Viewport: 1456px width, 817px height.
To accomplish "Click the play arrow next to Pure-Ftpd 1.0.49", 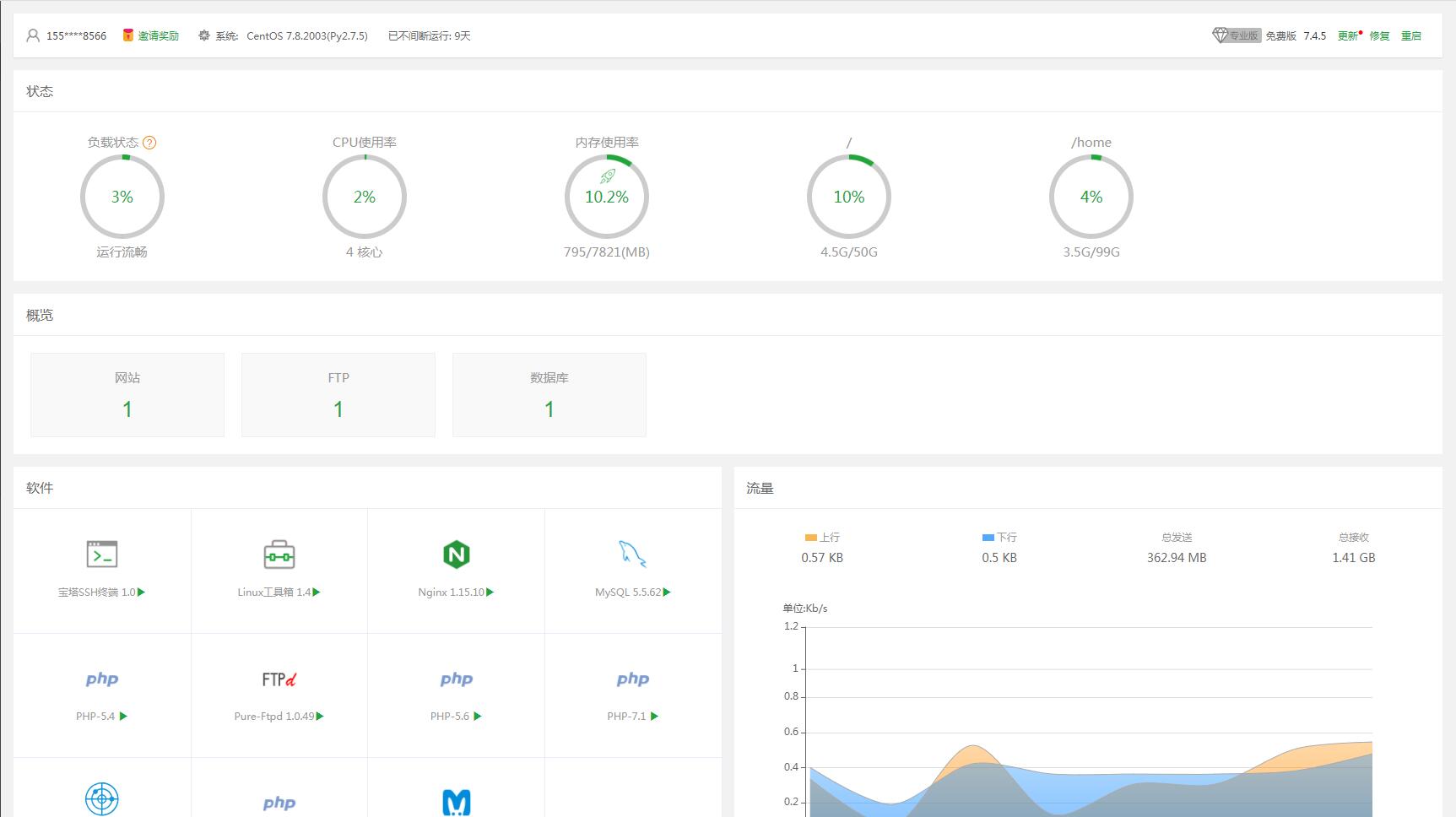I will pos(320,717).
